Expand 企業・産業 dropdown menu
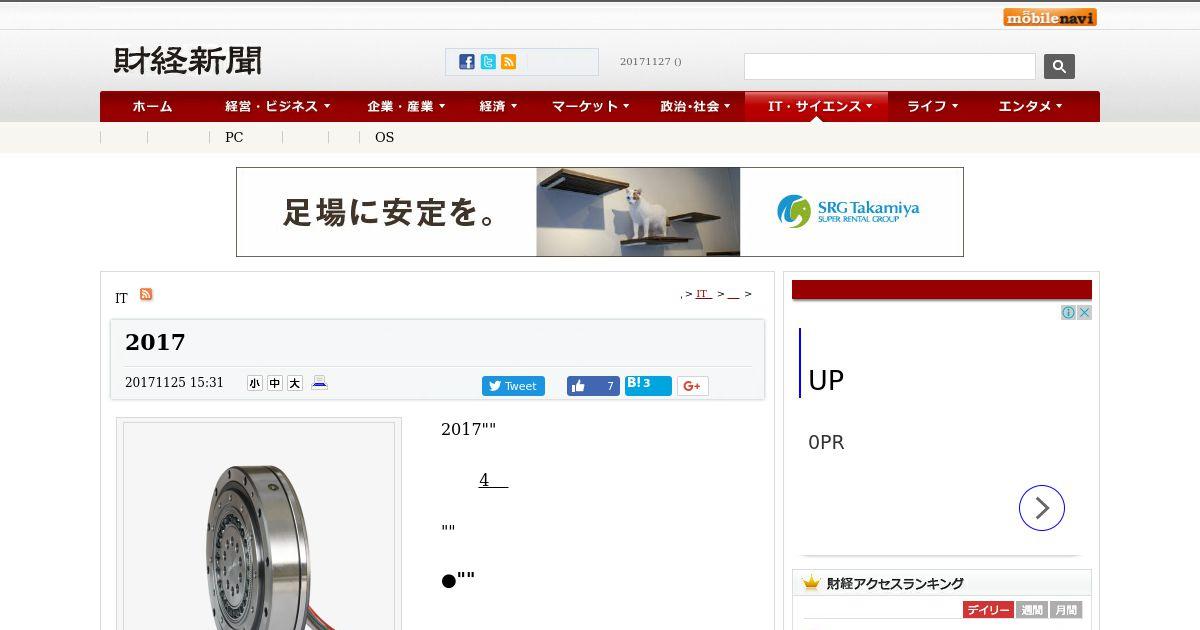 click(406, 106)
